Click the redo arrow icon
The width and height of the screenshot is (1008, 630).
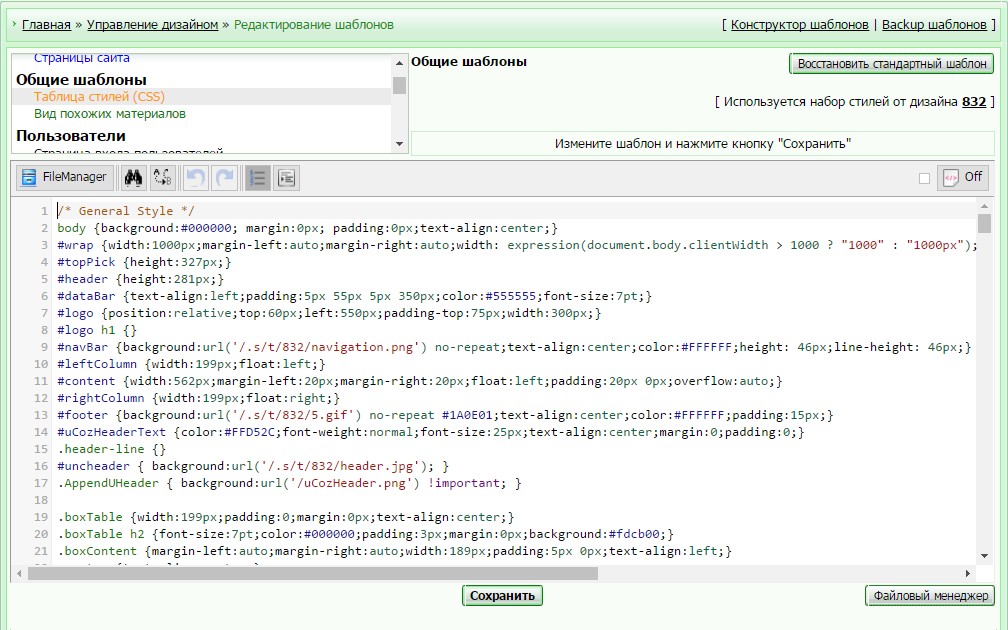point(224,177)
